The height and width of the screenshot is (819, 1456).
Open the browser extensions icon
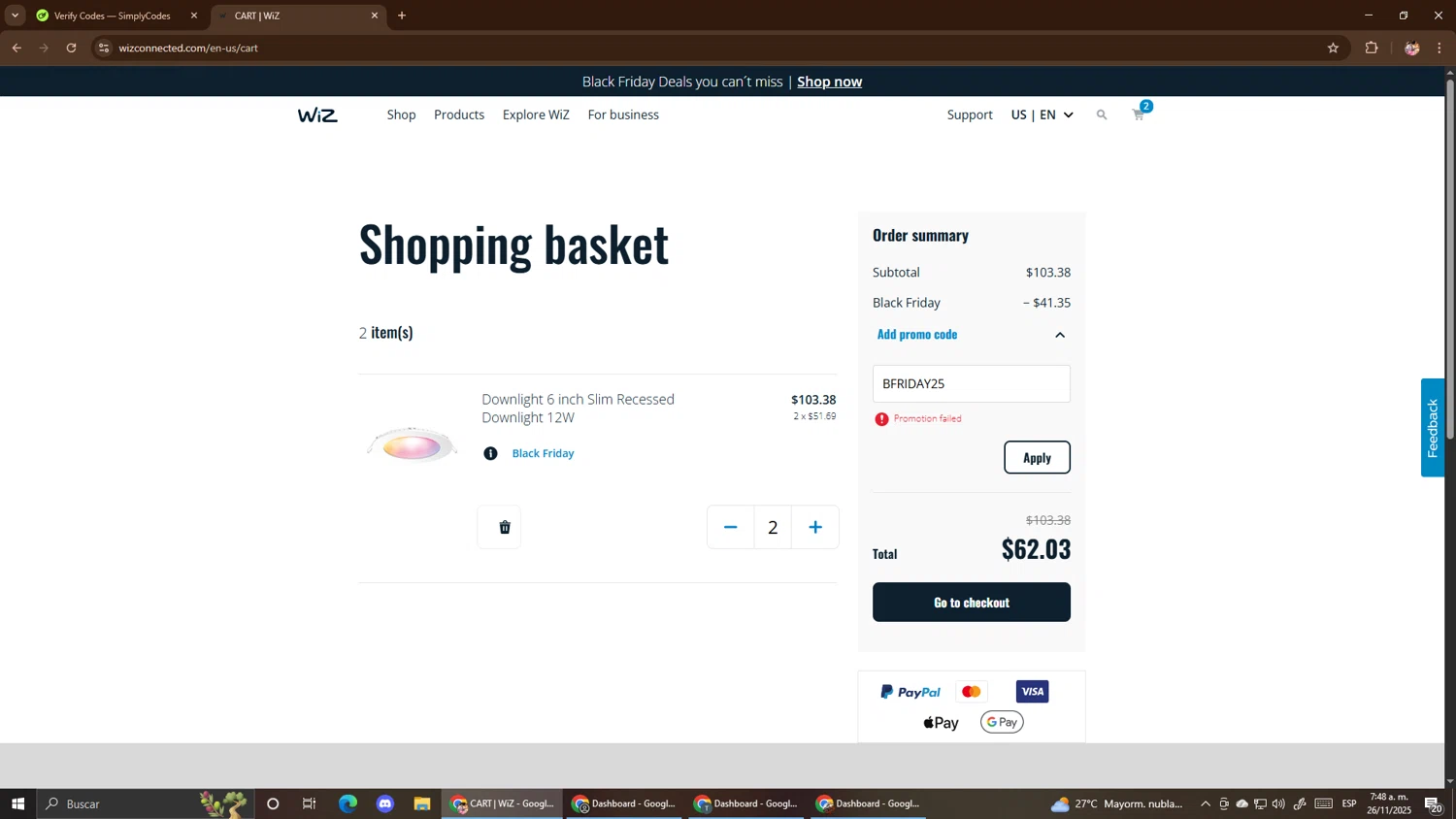click(1372, 48)
